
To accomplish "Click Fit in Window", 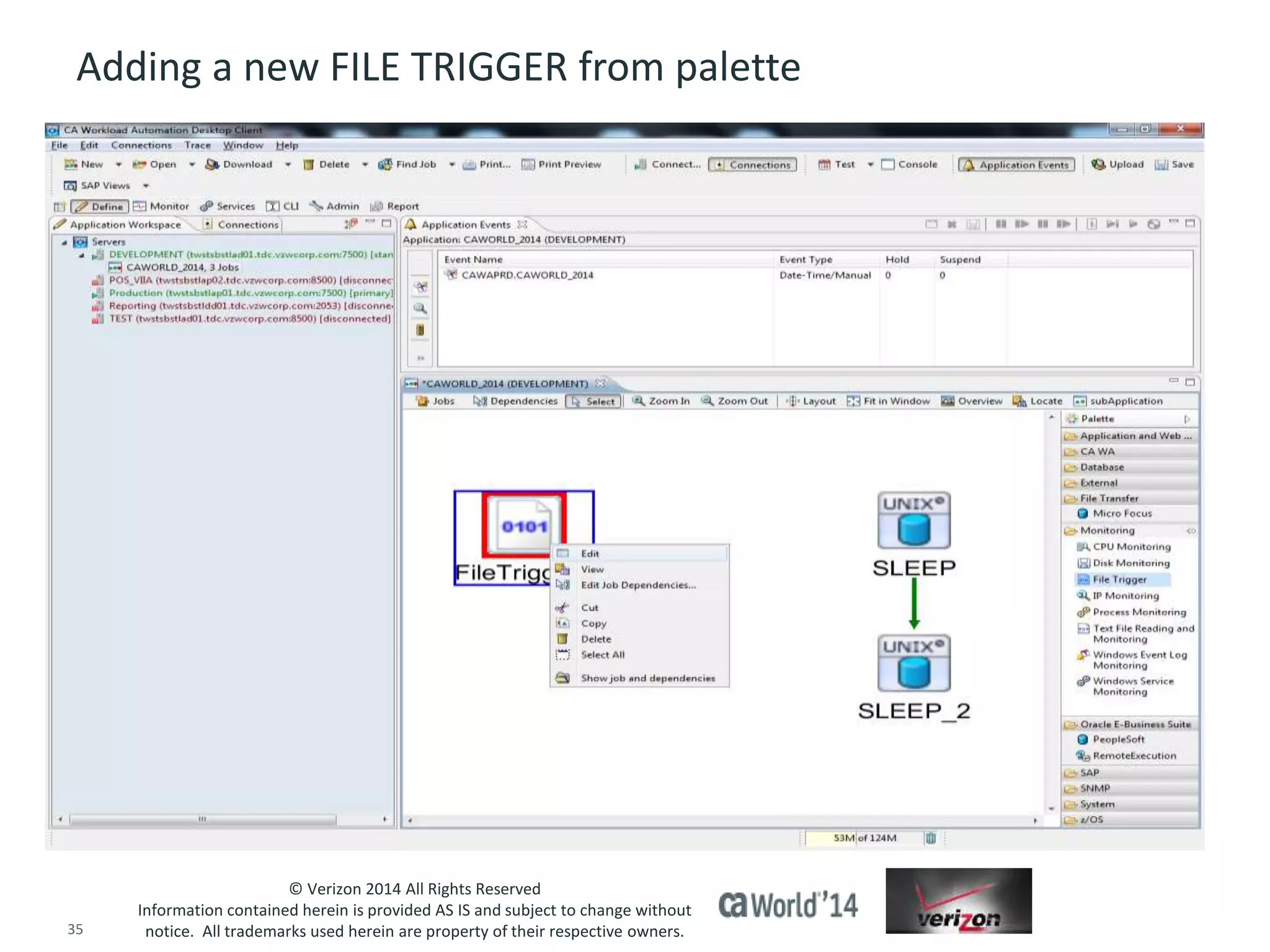I will [889, 401].
